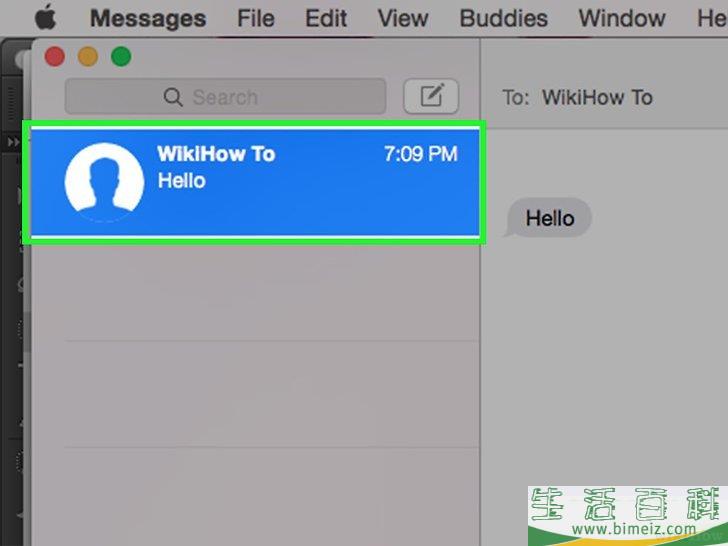Viewport: 728px width, 546px height.
Task: Click the 7:09 PM timestamp
Action: [x=421, y=154]
